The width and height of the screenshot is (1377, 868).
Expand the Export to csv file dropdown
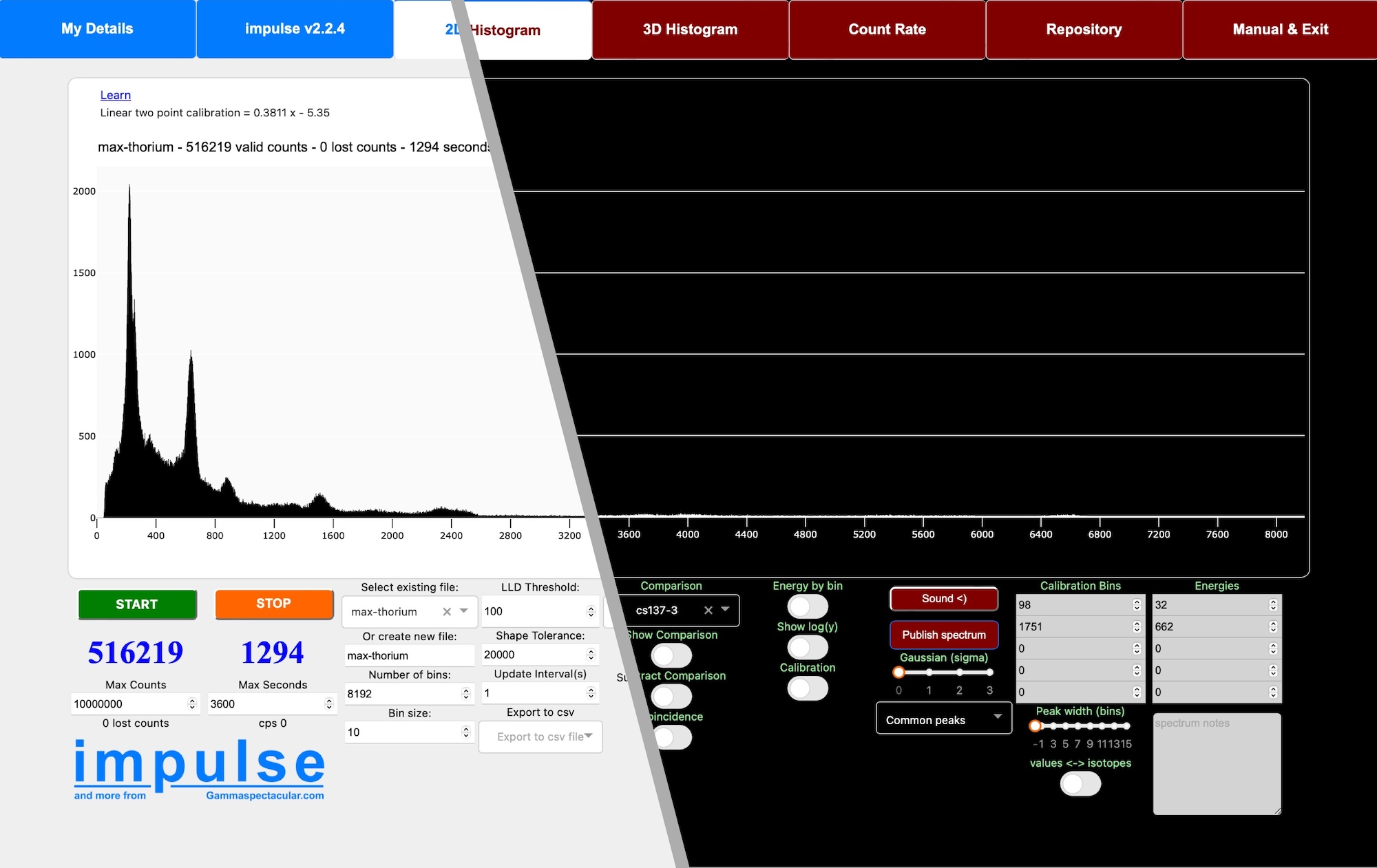pos(540,737)
